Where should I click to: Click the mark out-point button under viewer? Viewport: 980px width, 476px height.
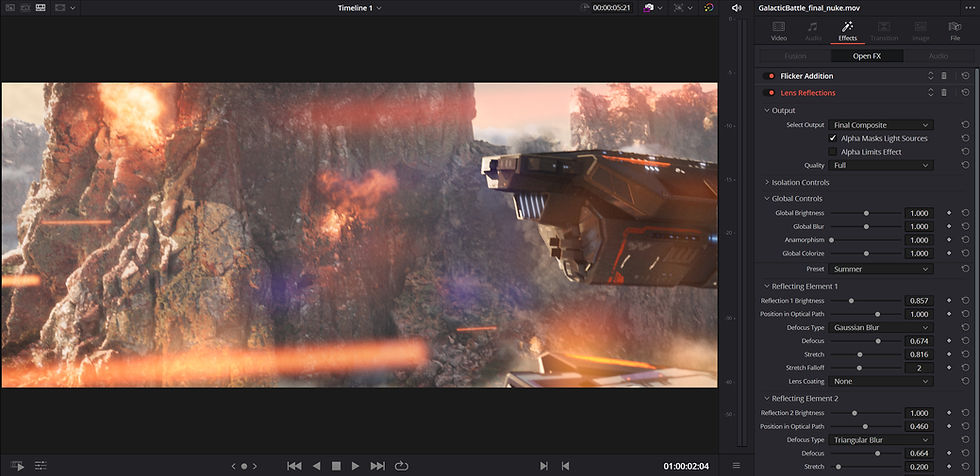tap(566, 466)
